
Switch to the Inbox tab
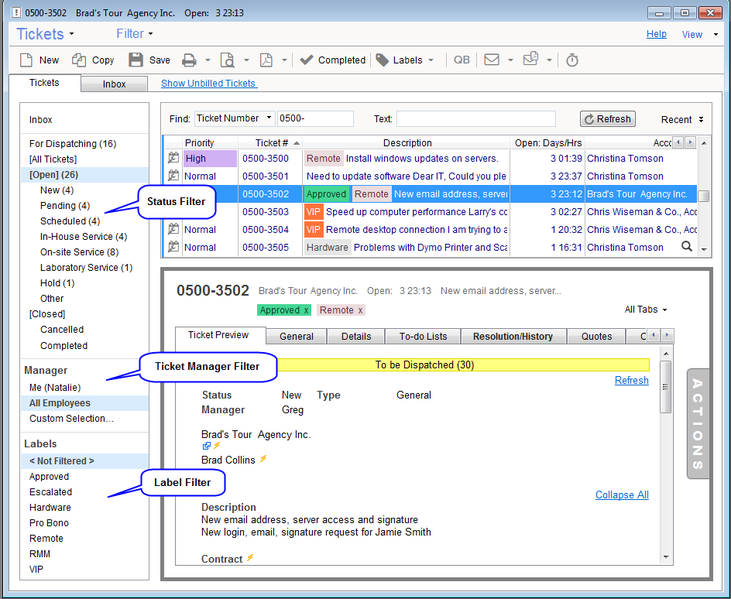(114, 84)
